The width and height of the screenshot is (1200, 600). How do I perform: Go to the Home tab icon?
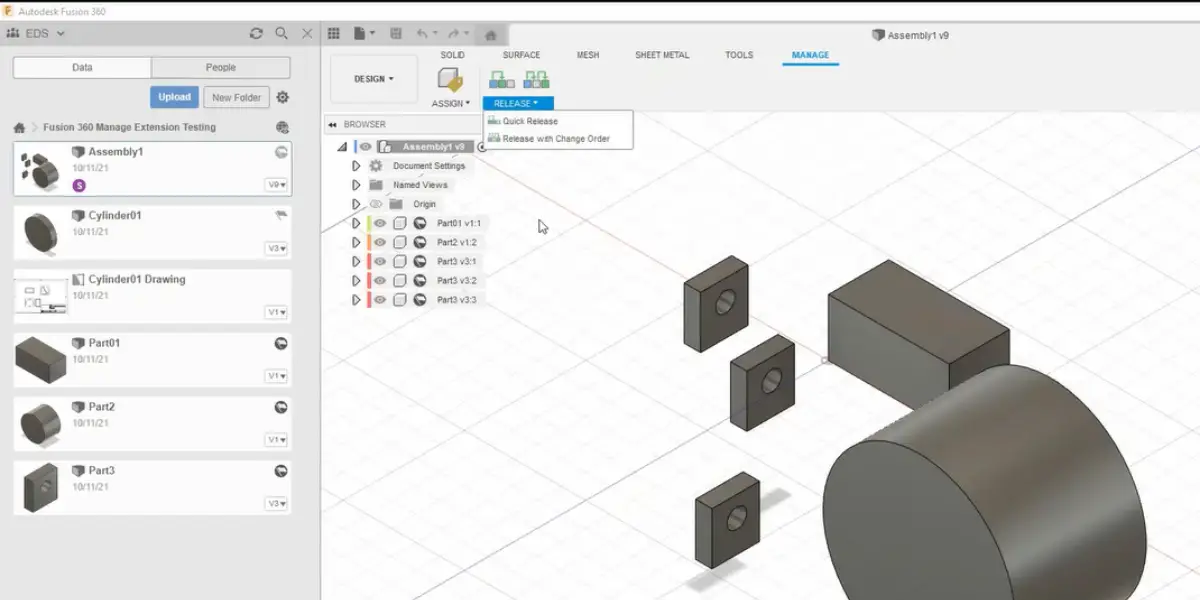click(x=490, y=34)
